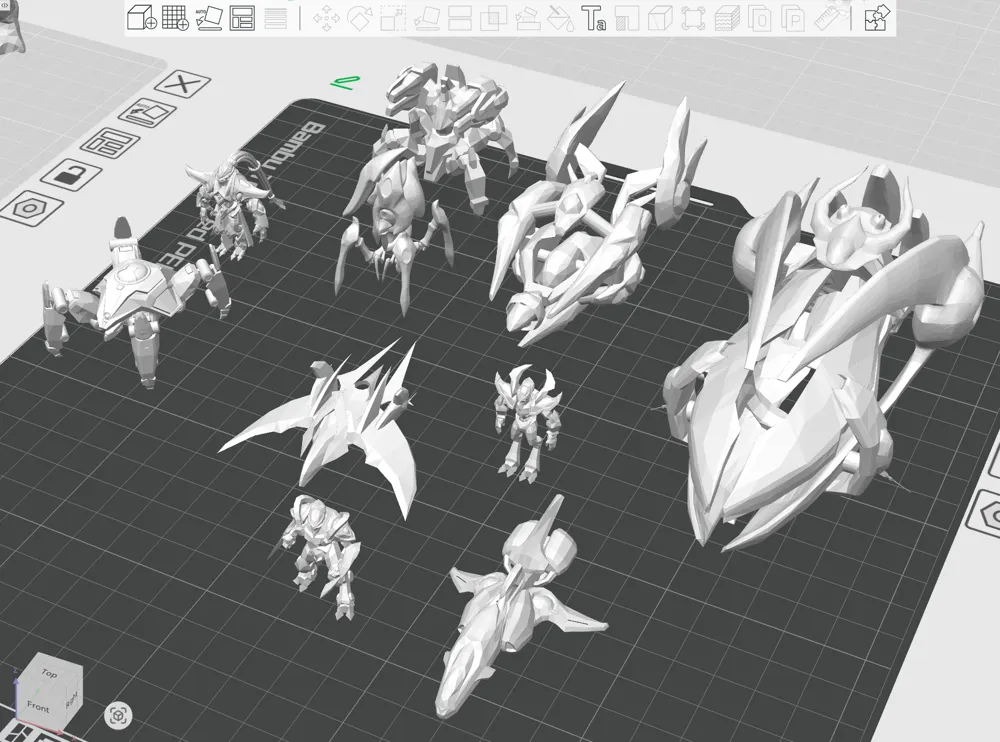Select the Move tool with four arrows
Screen dimensions: 1000x742
[x=326, y=19]
